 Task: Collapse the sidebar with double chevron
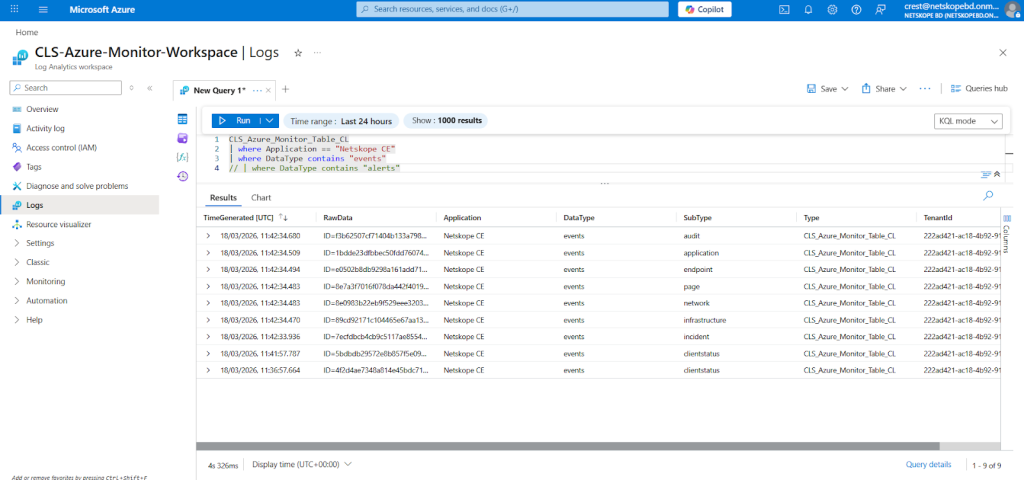(x=150, y=88)
